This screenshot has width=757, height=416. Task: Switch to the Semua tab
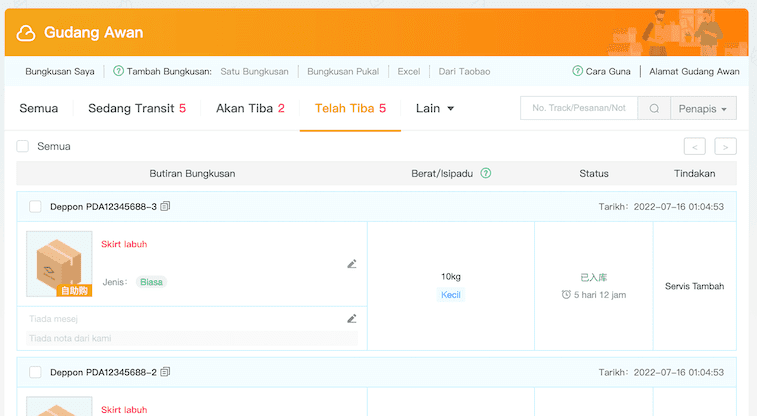(39, 108)
